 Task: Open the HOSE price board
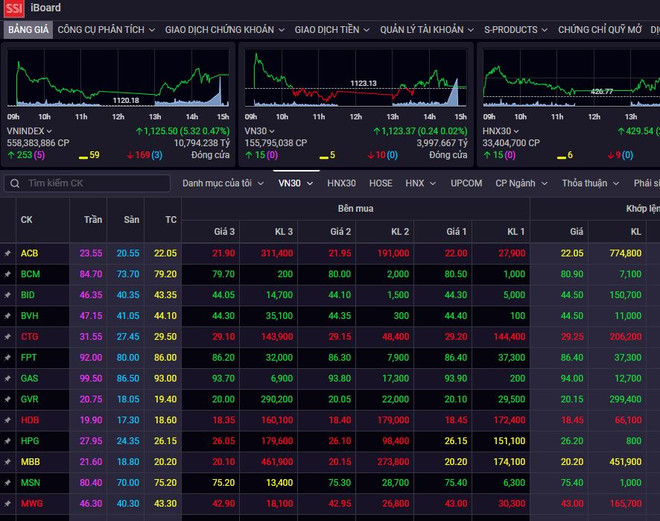[380, 184]
